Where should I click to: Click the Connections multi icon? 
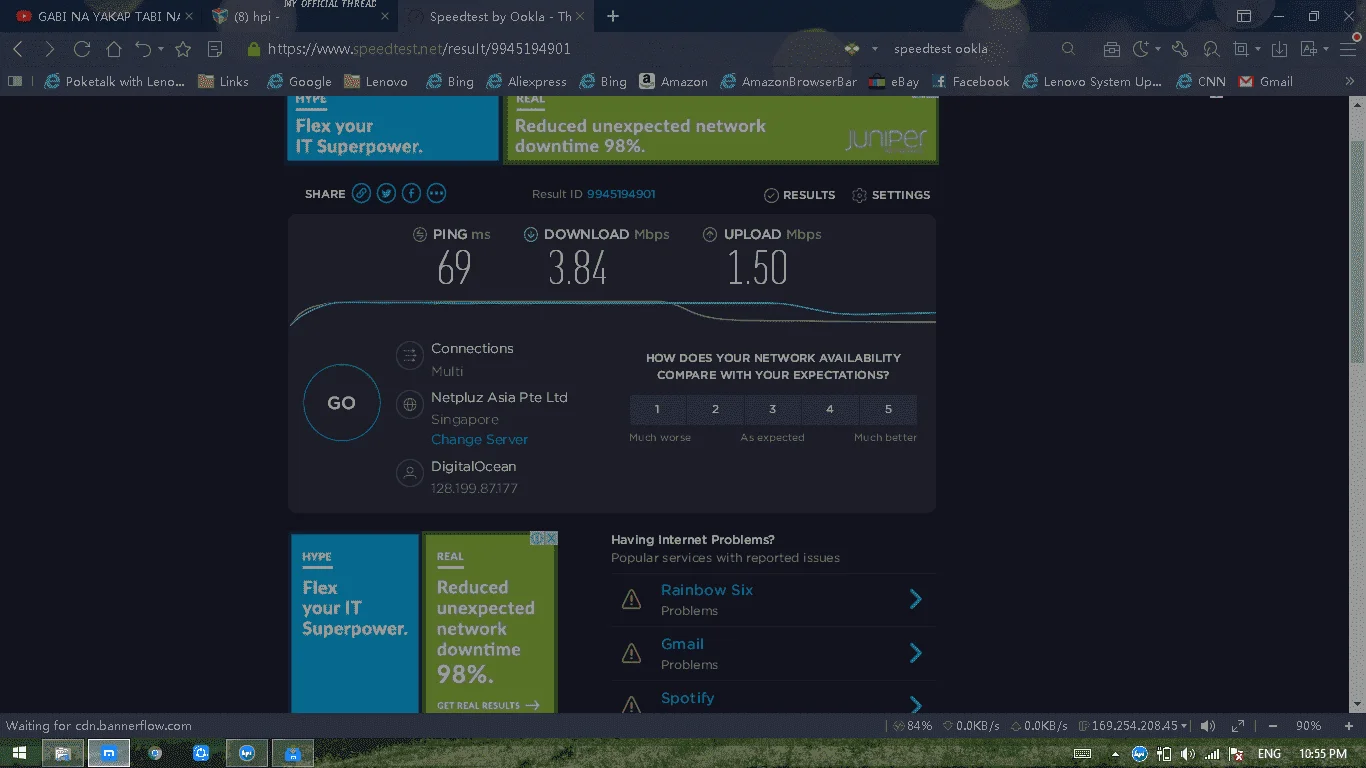409,355
